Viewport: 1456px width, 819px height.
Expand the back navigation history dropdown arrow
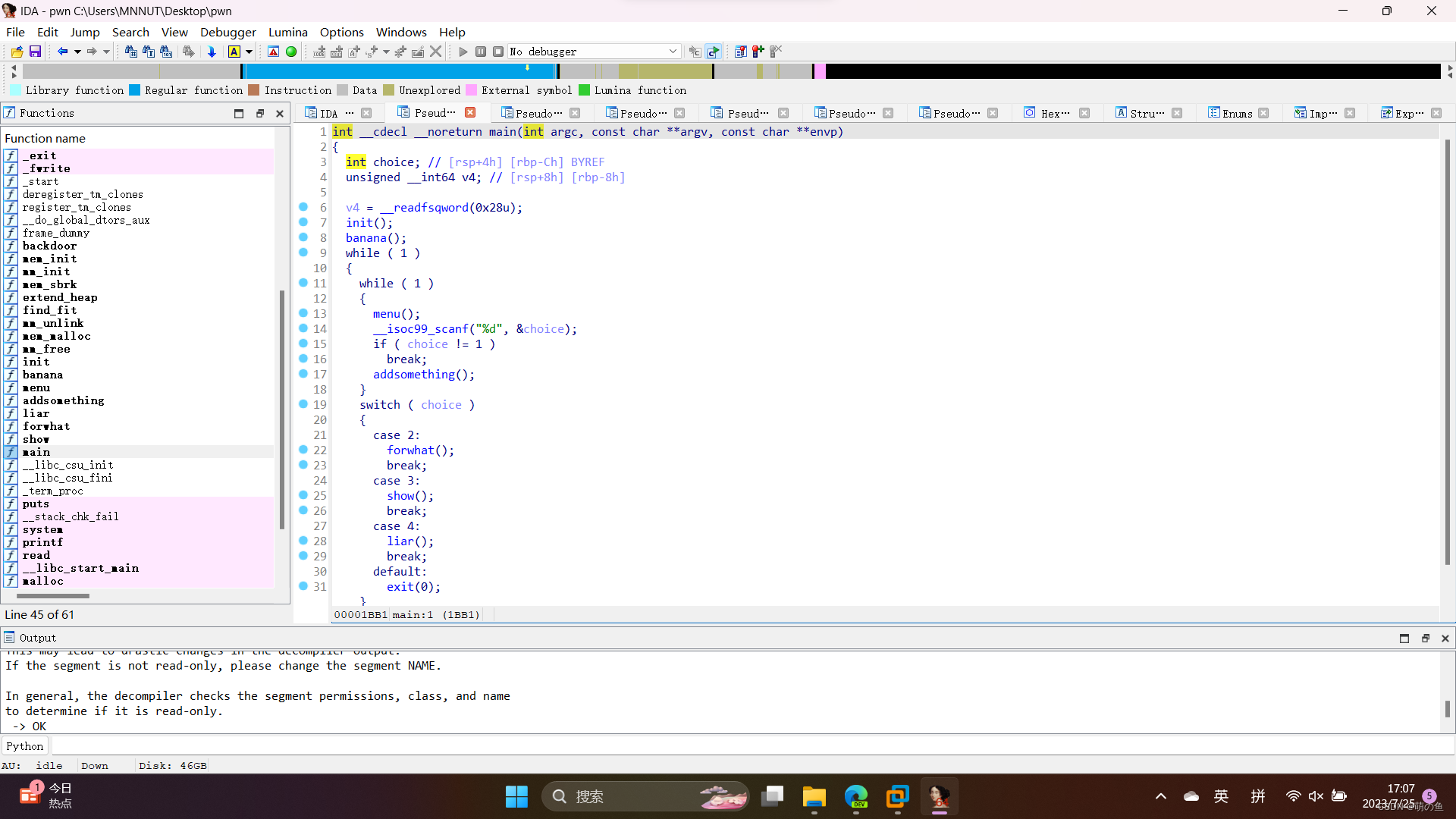77,52
